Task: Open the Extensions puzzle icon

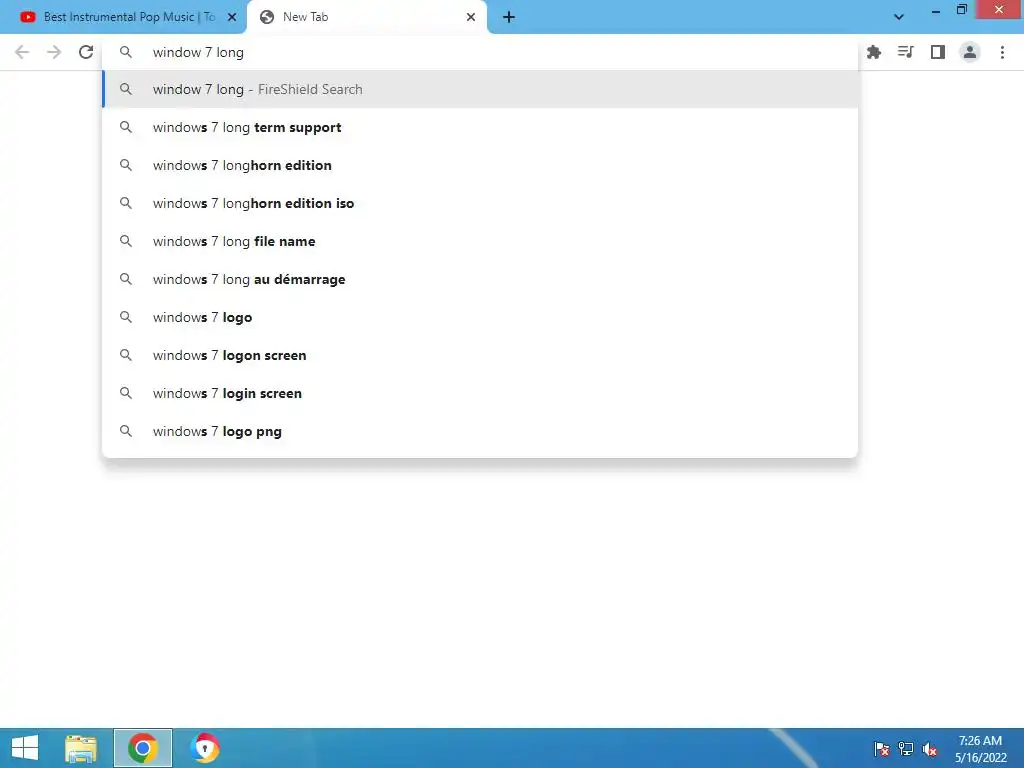Action: point(874,52)
